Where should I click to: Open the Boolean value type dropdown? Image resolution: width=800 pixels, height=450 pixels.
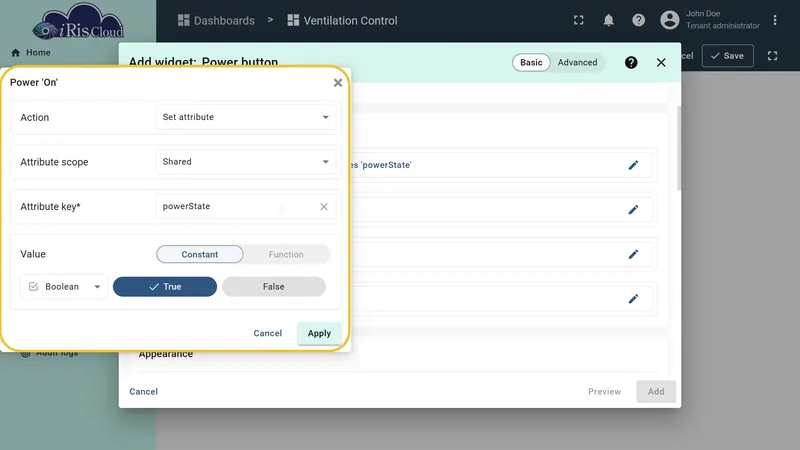click(x=64, y=287)
